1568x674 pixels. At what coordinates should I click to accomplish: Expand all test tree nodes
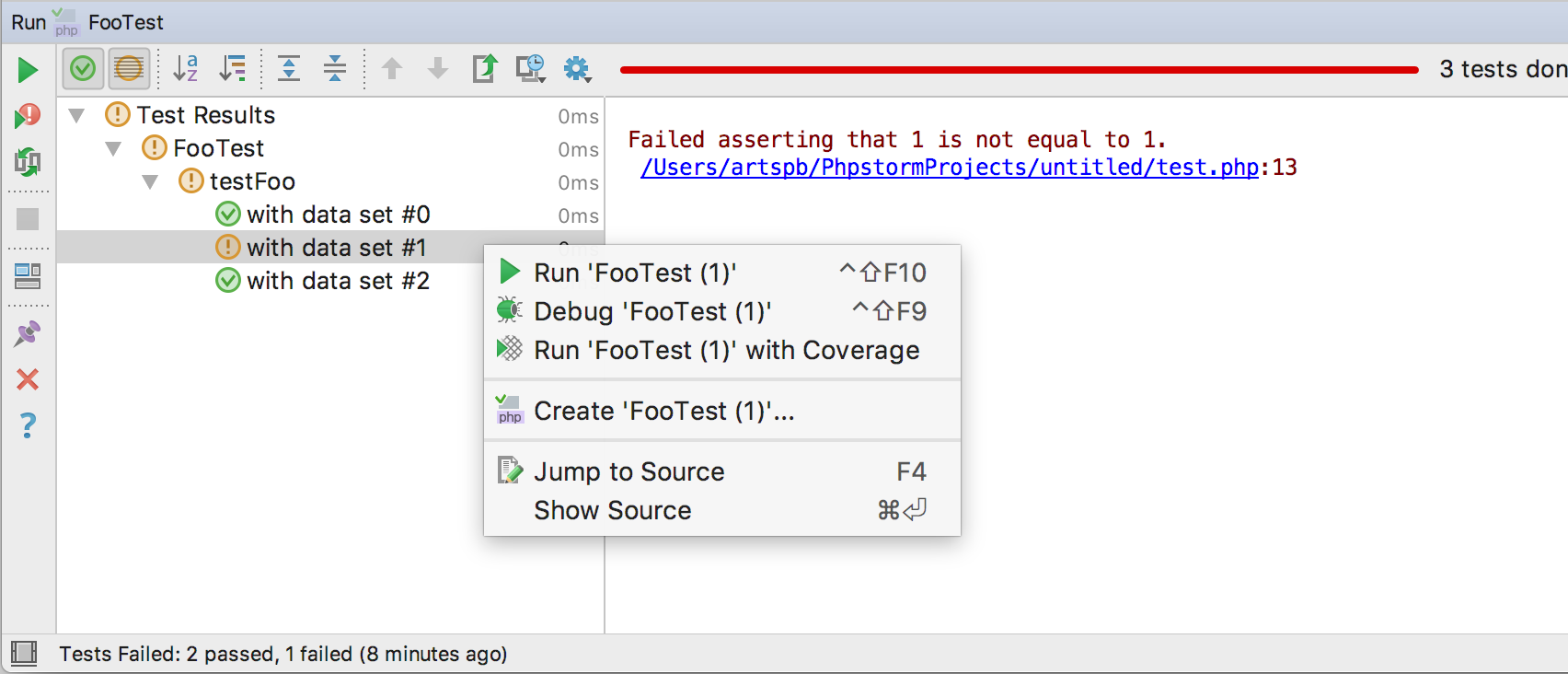(289, 69)
